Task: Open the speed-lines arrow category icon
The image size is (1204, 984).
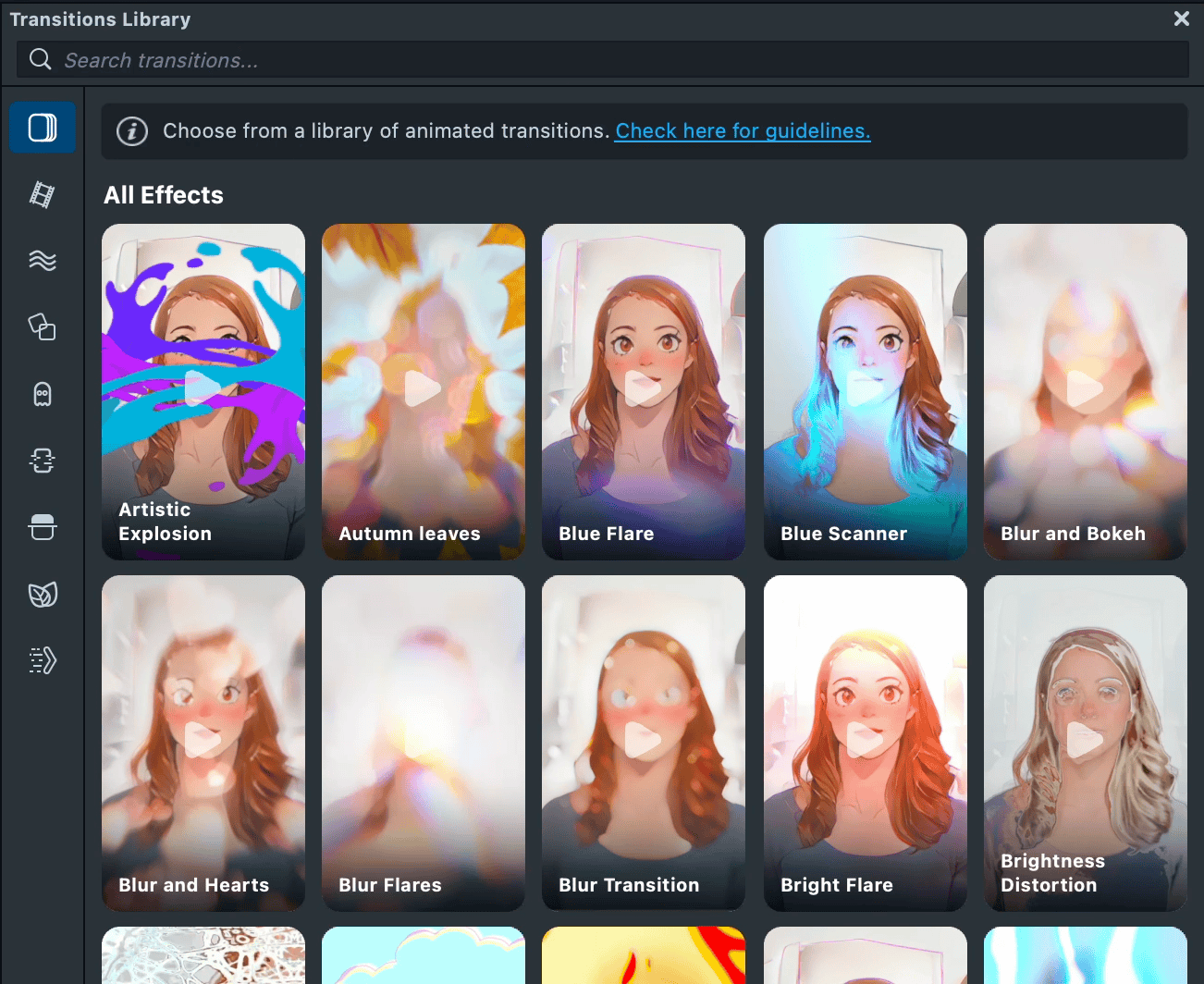Action: click(43, 660)
